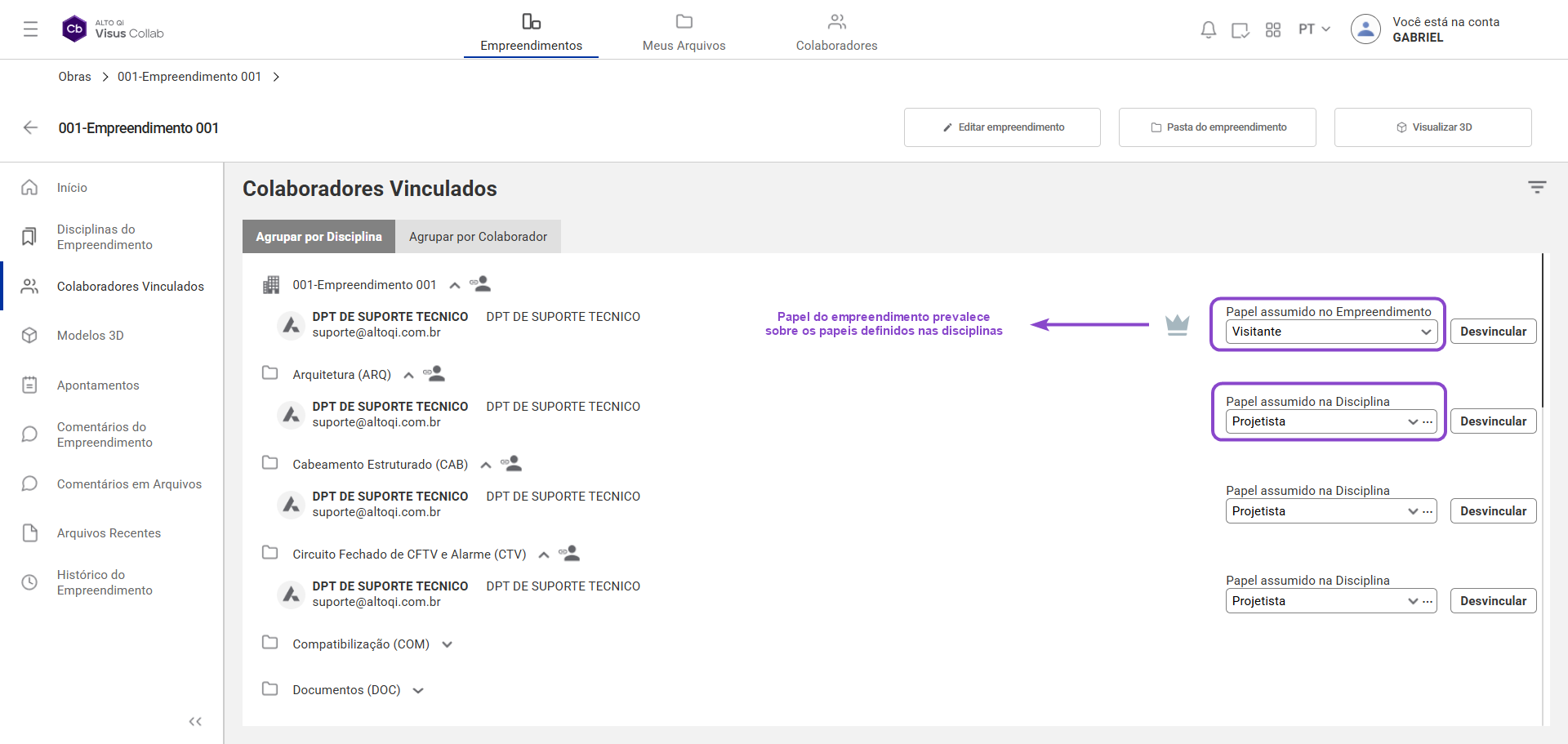Click Obras in the breadcrumb
Image resolution: width=1568 pixels, height=744 pixels.
(x=74, y=77)
